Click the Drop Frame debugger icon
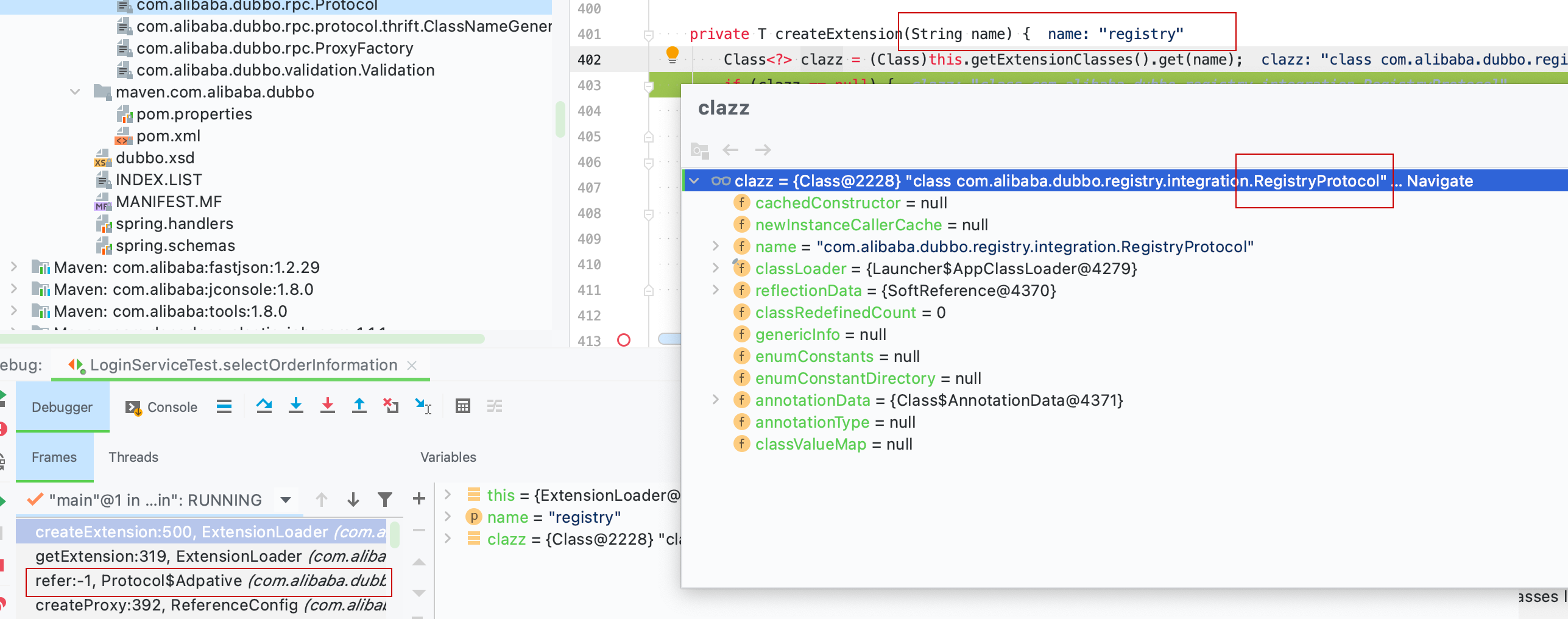The width and height of the screenshot is (1568, 619). [390, 406]
